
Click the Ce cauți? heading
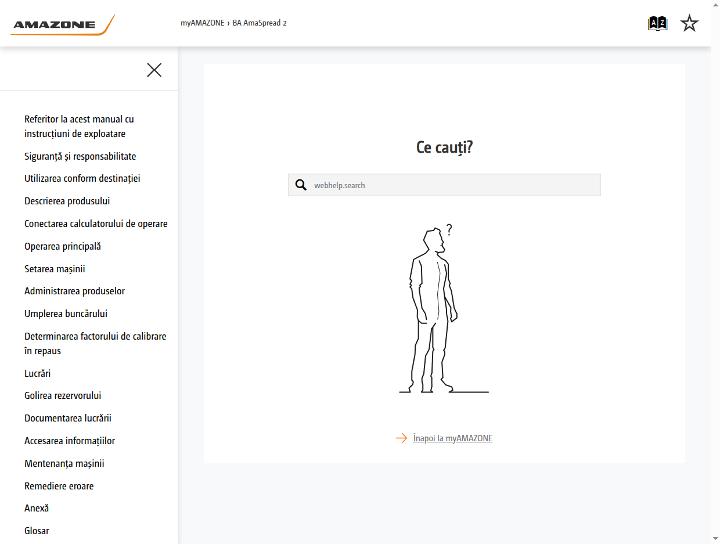(x=444, y=147)
